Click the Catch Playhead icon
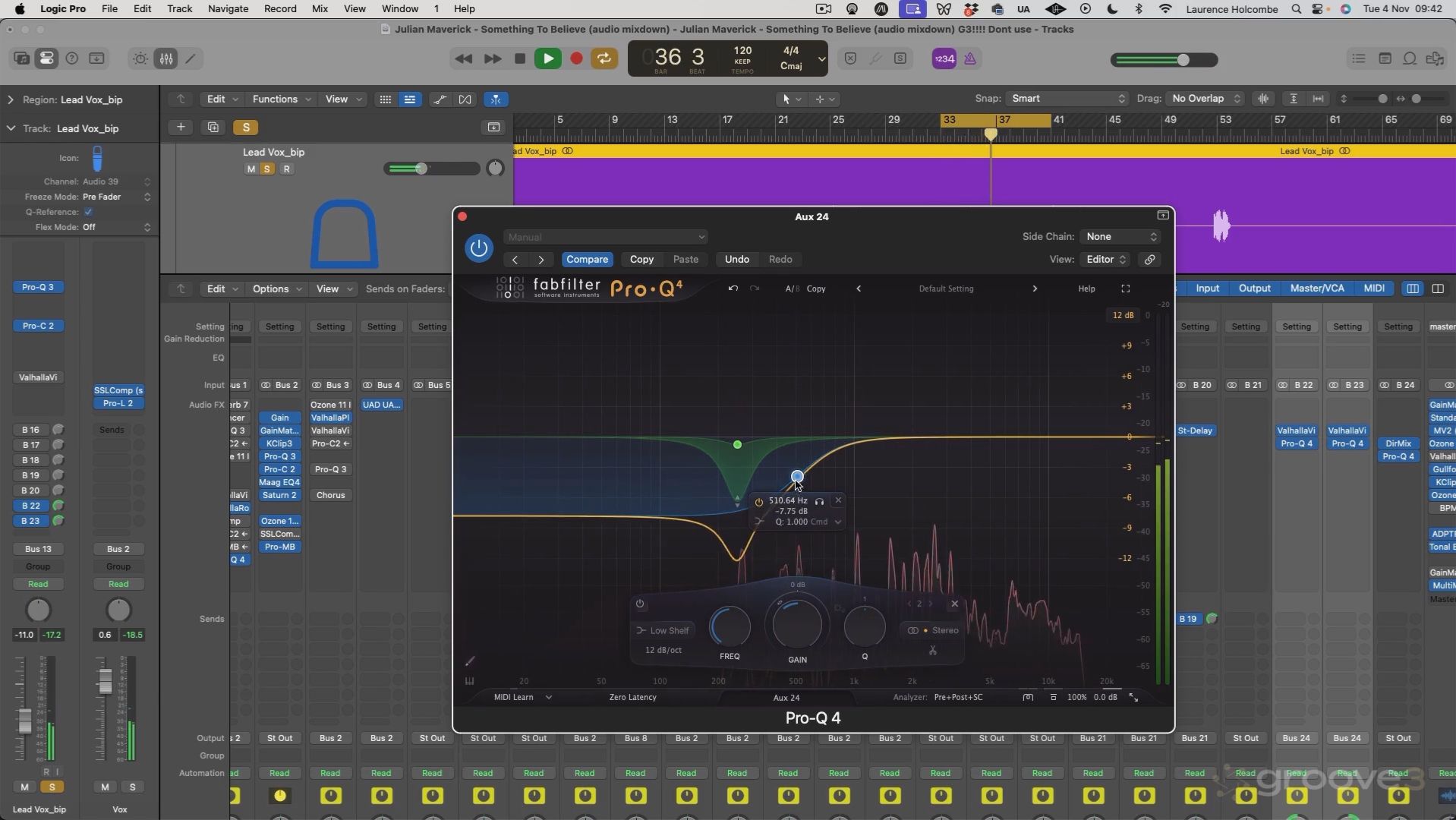This screenshot has height=820, width=1456. coord(496,99)
